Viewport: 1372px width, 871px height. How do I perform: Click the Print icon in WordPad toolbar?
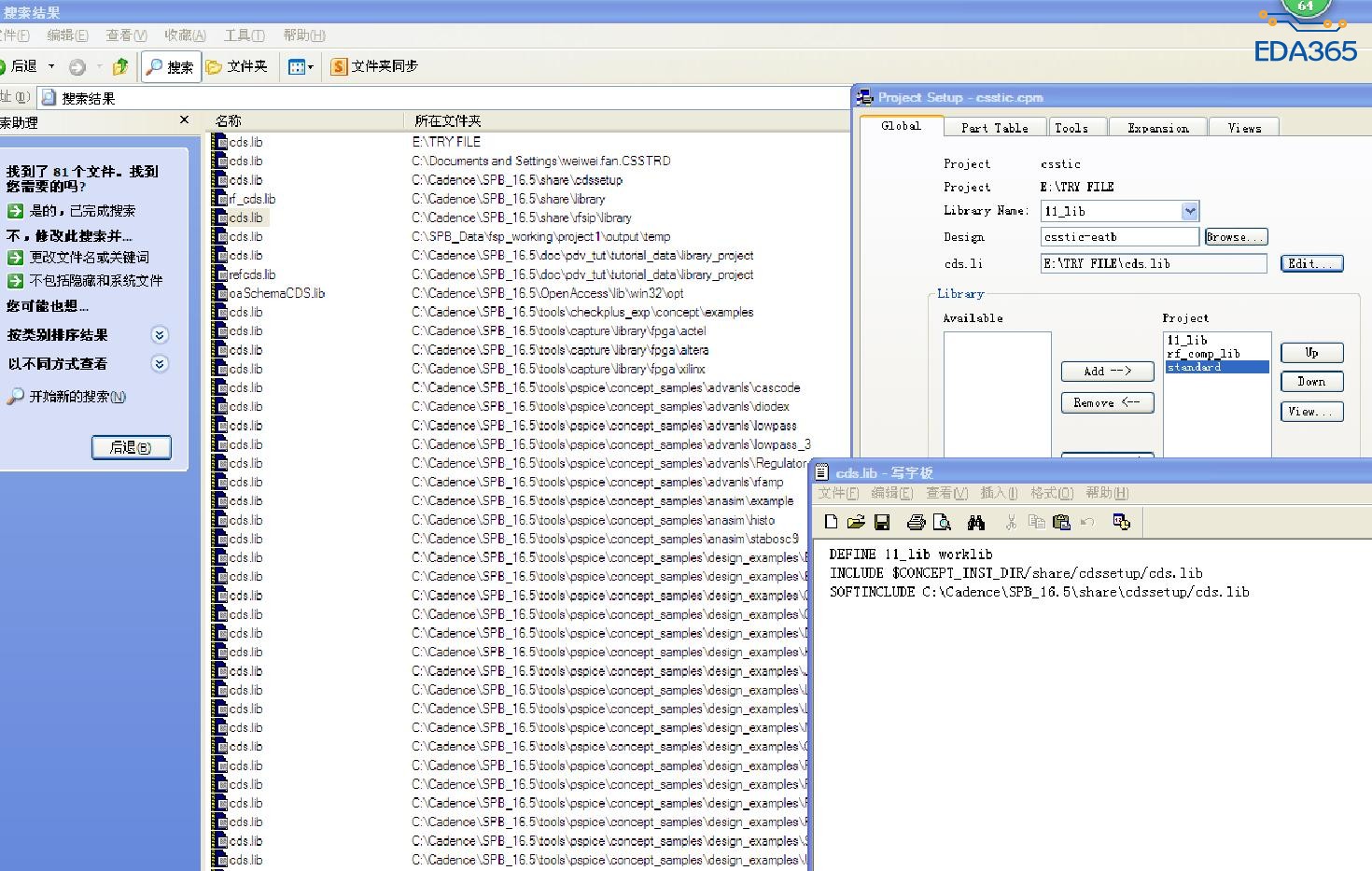[916, 522]
